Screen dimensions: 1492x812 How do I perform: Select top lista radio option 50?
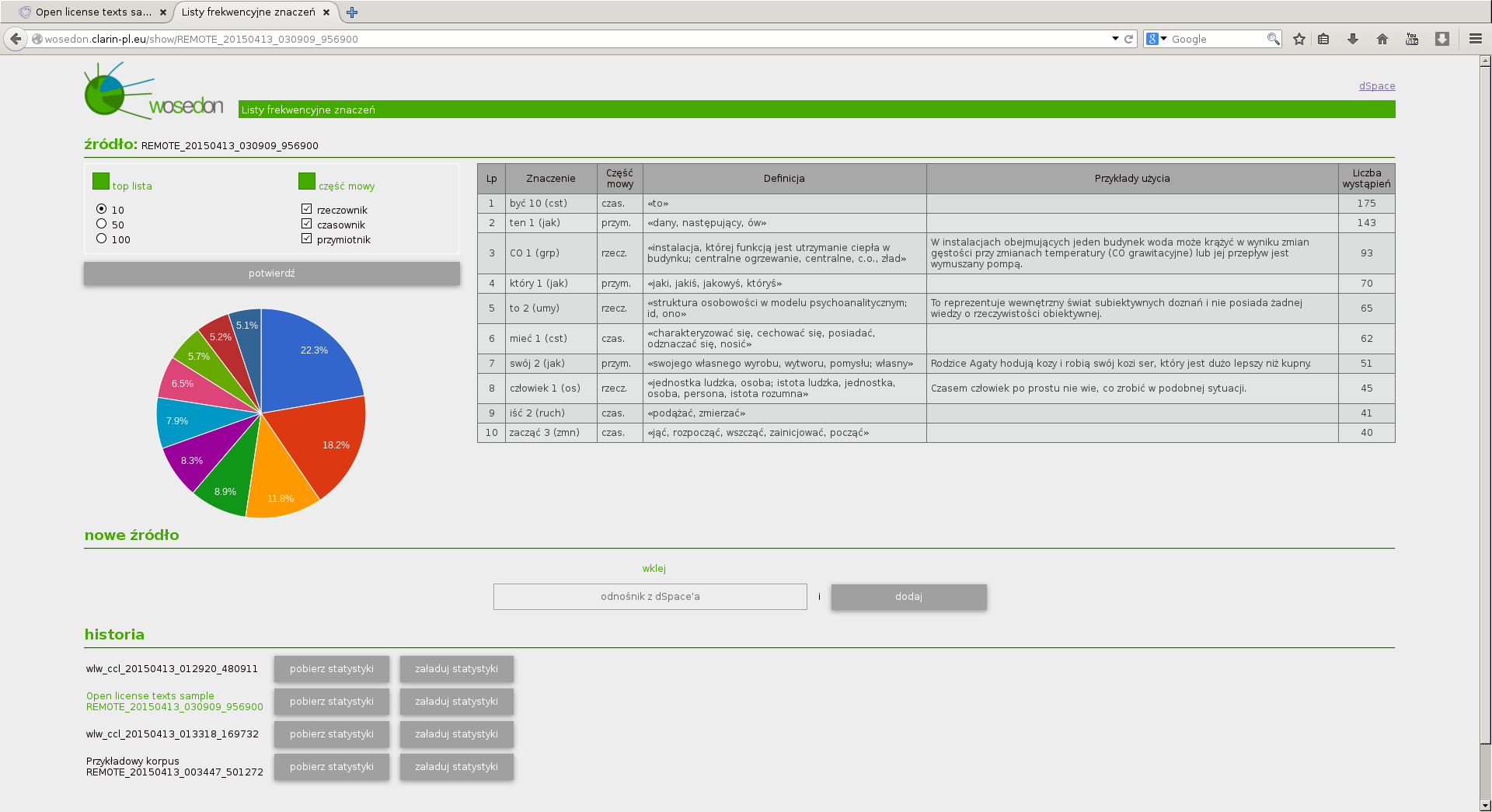[x=101, y=224]
